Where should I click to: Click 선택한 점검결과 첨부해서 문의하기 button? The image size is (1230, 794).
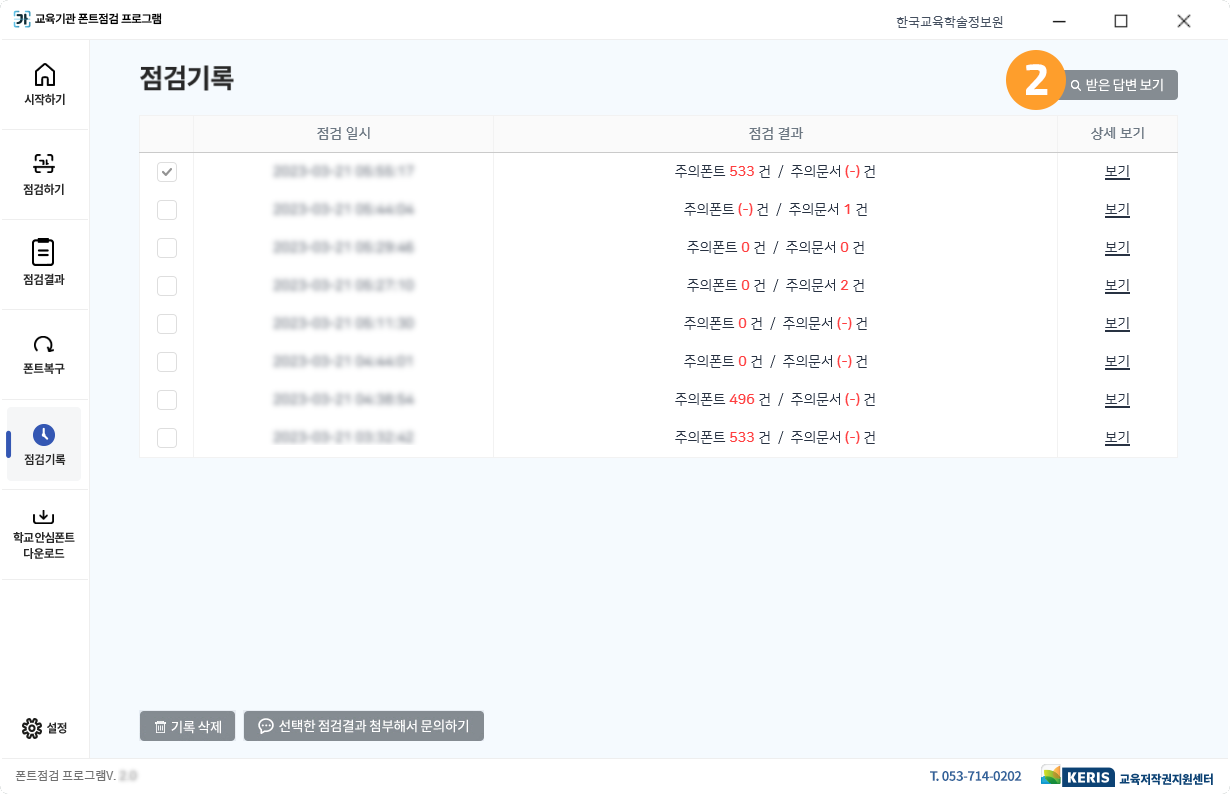(x=364, y=726)
